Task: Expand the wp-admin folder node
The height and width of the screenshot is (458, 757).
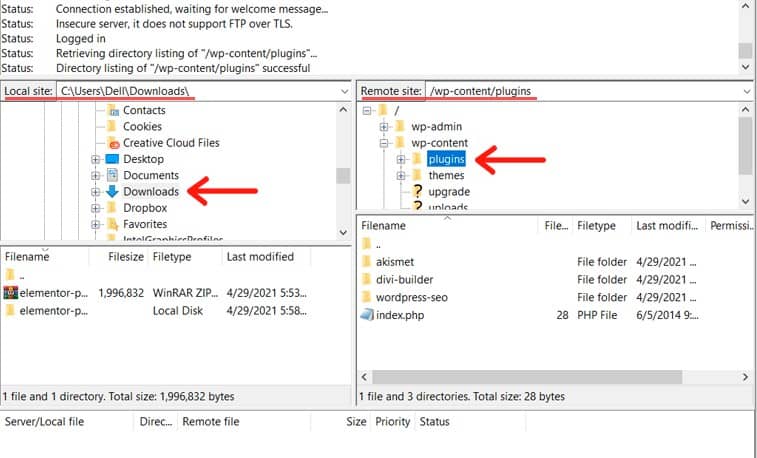Action: 385,127
